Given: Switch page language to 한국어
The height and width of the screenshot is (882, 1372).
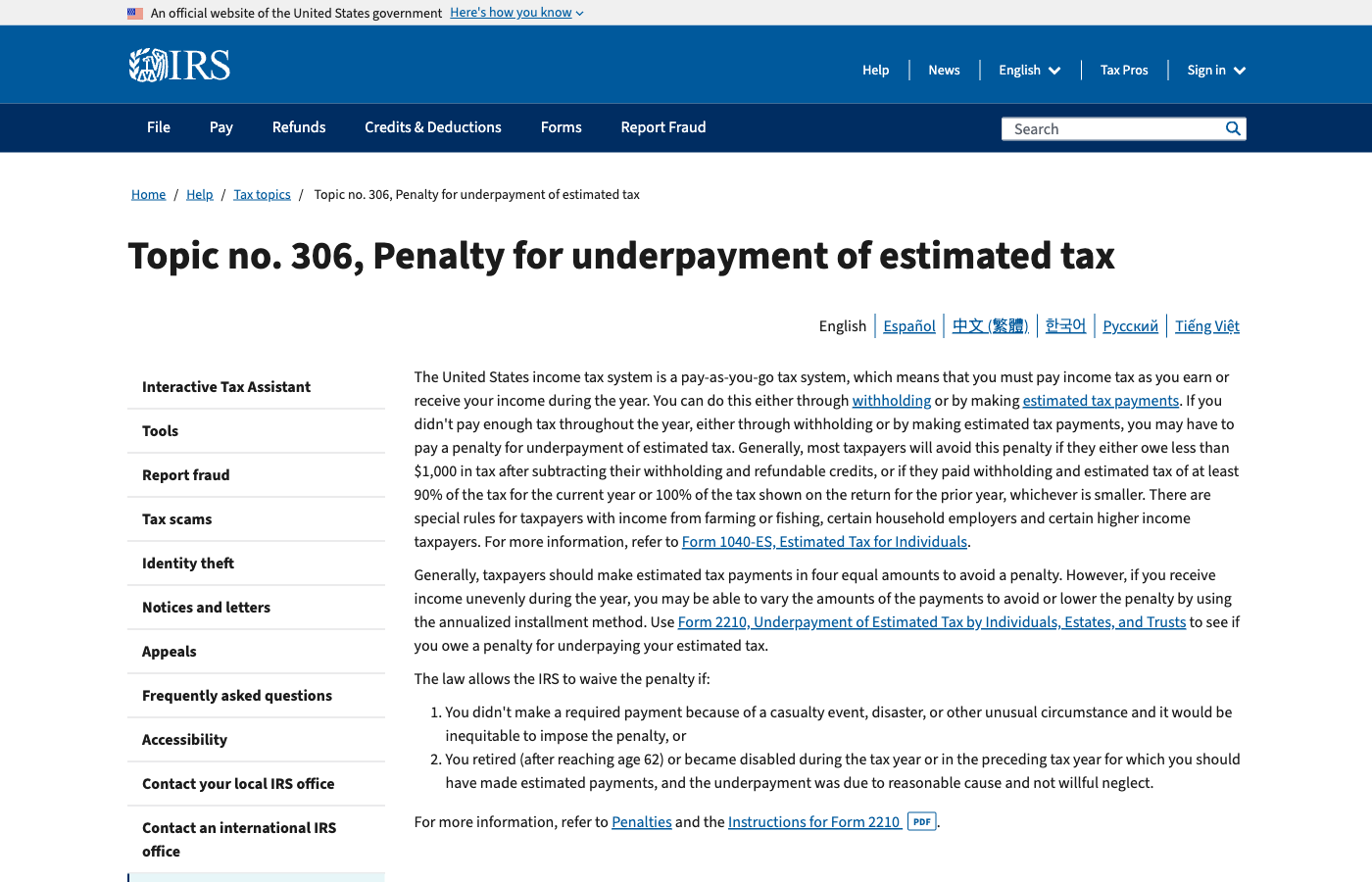Looking at the screenshot, I should tap(1065, 326).
